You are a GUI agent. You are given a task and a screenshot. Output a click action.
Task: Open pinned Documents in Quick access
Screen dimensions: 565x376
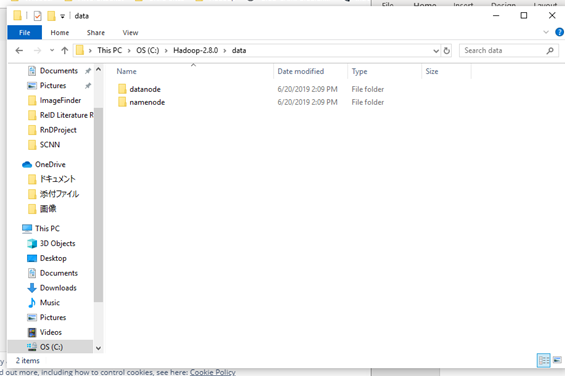pyautogui.click(x=59, y=71)
